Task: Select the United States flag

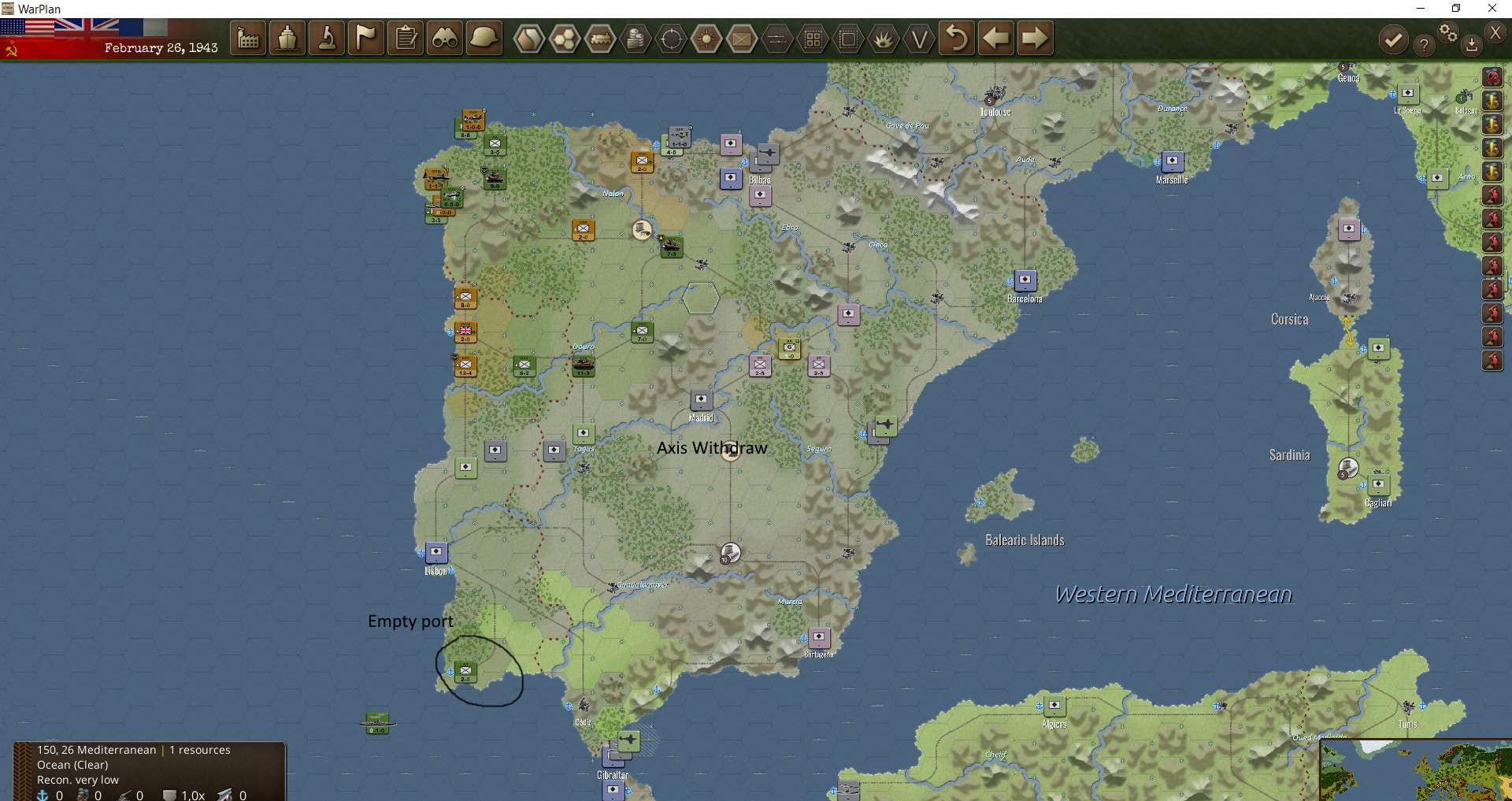Action: tap(27, 28)
